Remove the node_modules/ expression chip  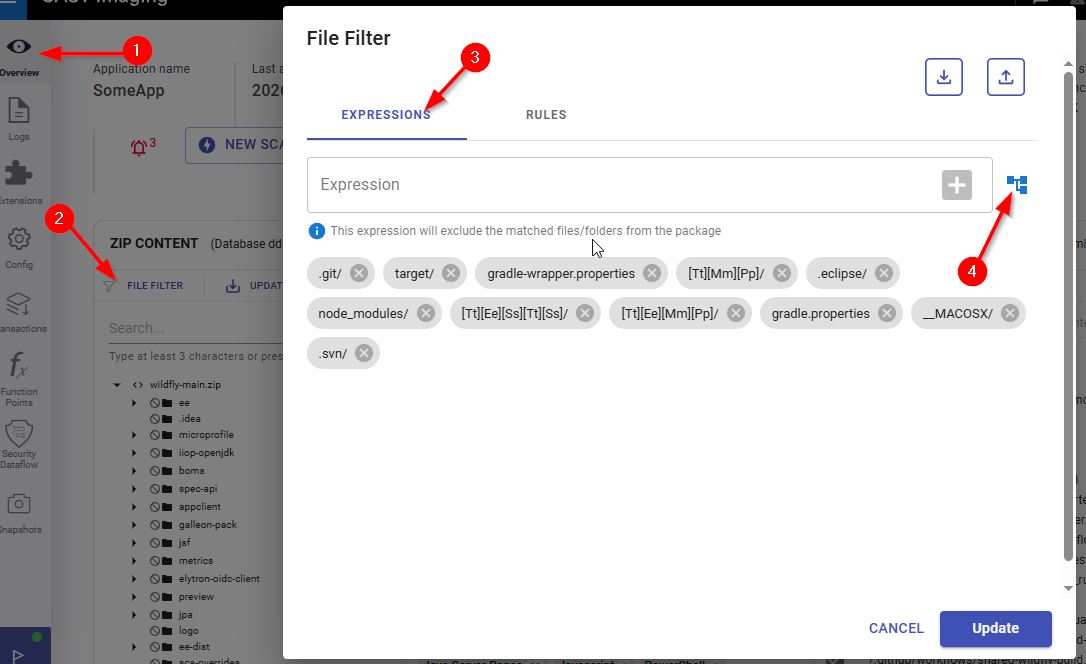click(426, 314)
